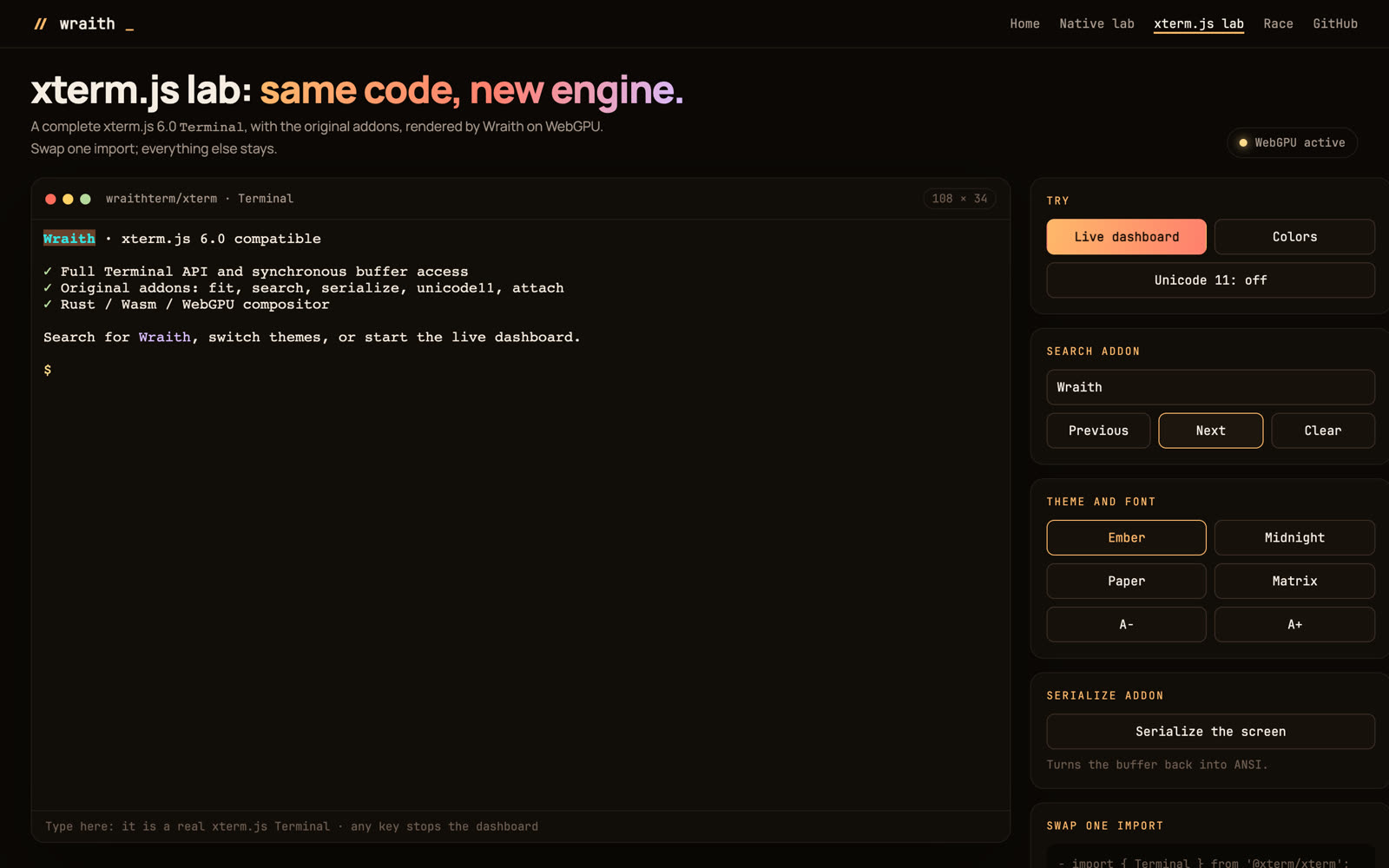Focus the search addon input with Wraith

(x=1210, y=387)
